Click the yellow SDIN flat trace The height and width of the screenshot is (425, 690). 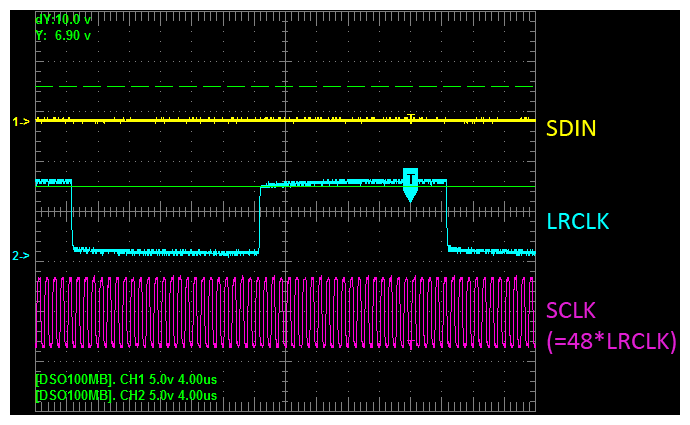285,120
